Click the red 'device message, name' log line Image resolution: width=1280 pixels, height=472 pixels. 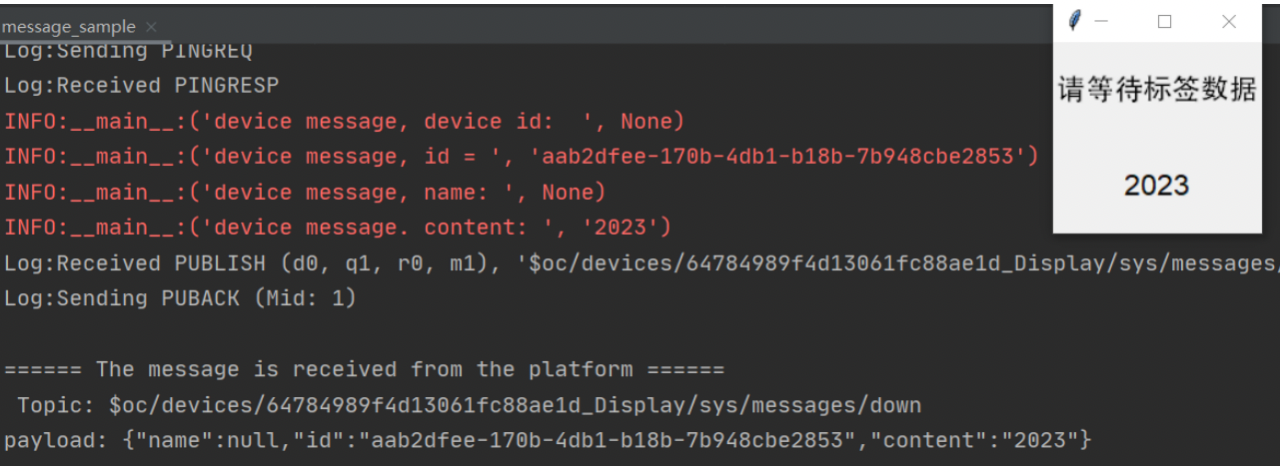click(305, 192)
